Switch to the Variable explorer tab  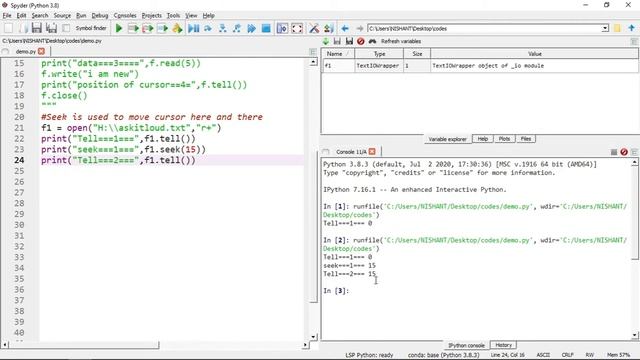pos(447,139)
